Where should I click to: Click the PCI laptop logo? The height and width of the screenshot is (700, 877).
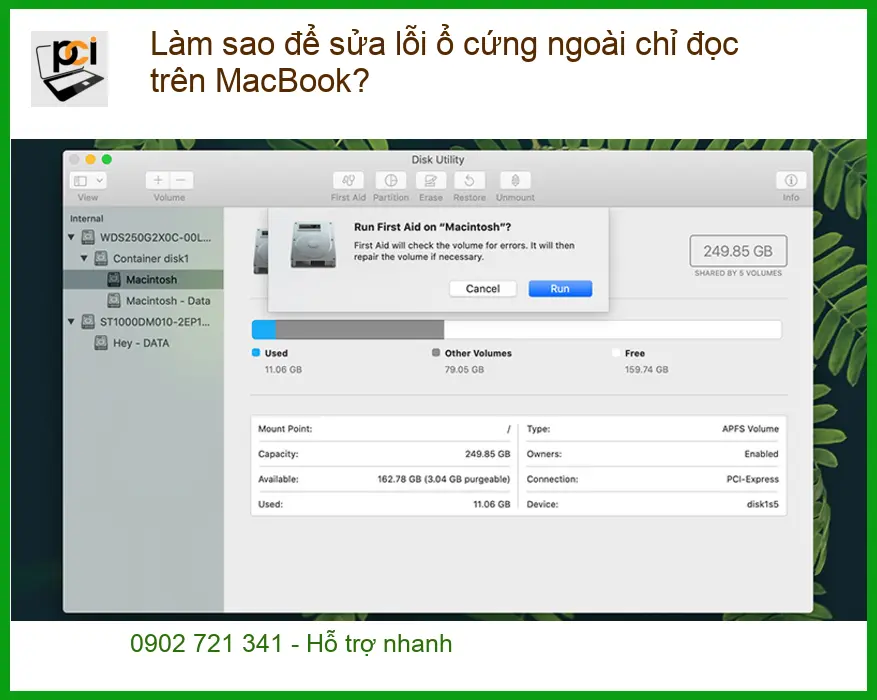pos(69,69)
